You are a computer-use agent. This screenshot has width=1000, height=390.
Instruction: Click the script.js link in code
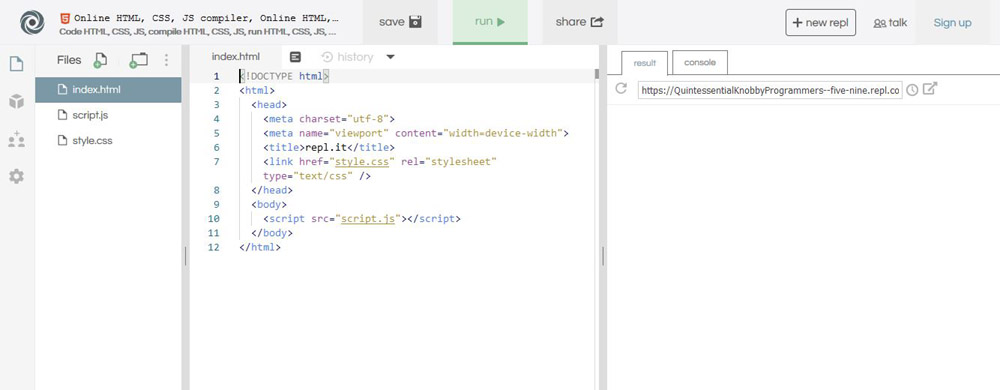(369, 219)
